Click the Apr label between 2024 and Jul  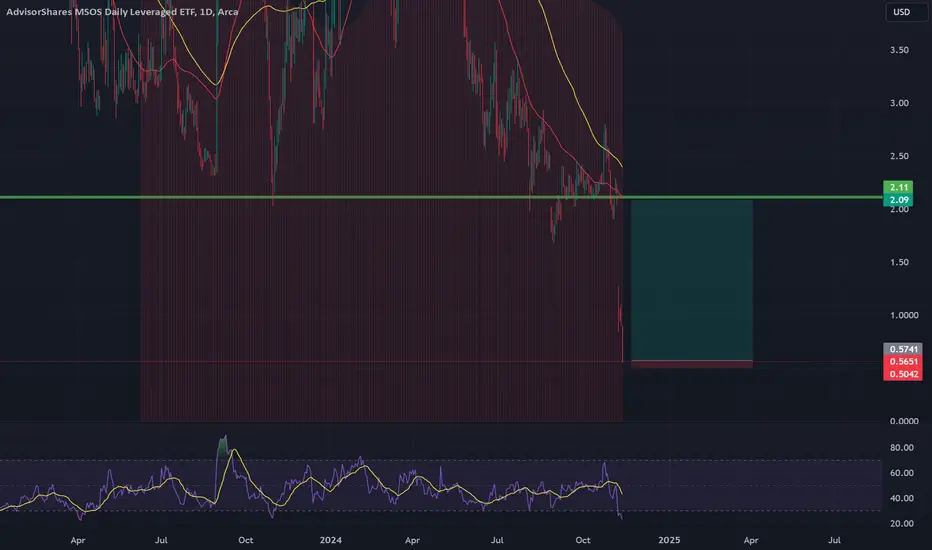pos(412,540)
